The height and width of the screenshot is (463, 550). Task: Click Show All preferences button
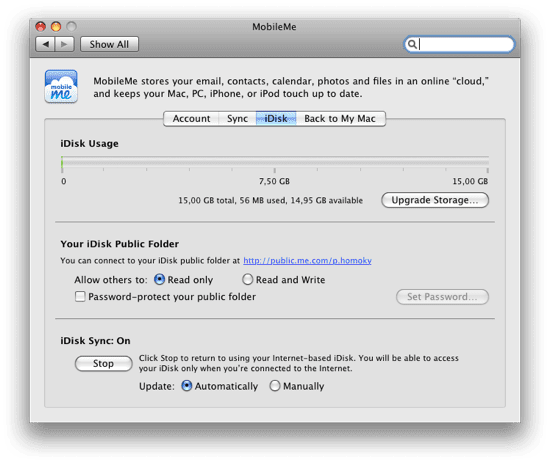(109, 44)
